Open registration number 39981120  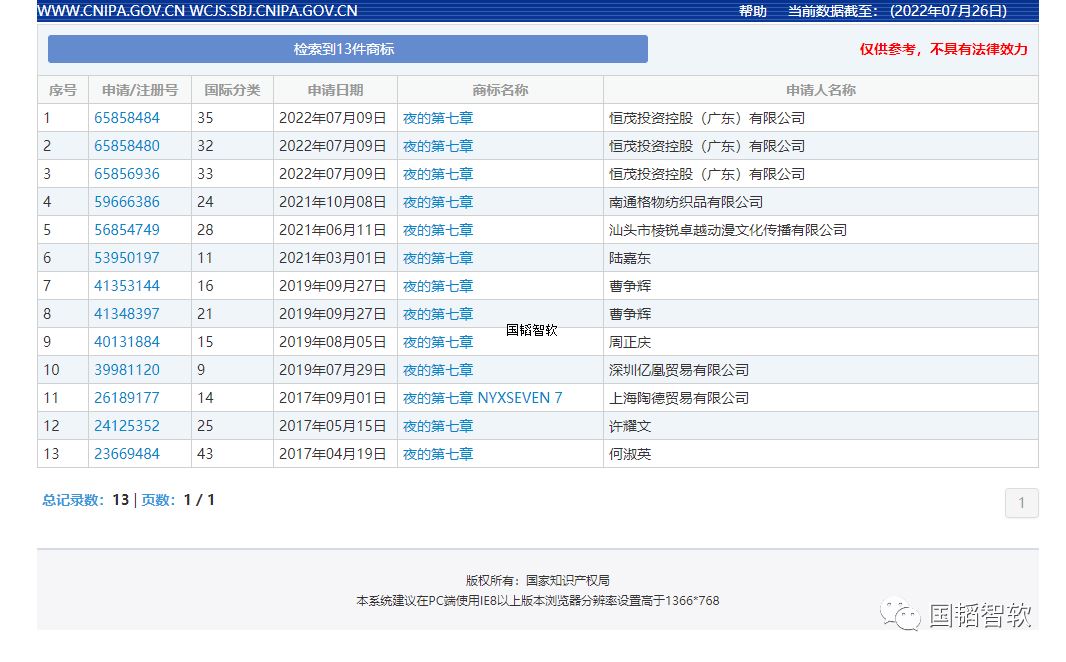(126, 370)
